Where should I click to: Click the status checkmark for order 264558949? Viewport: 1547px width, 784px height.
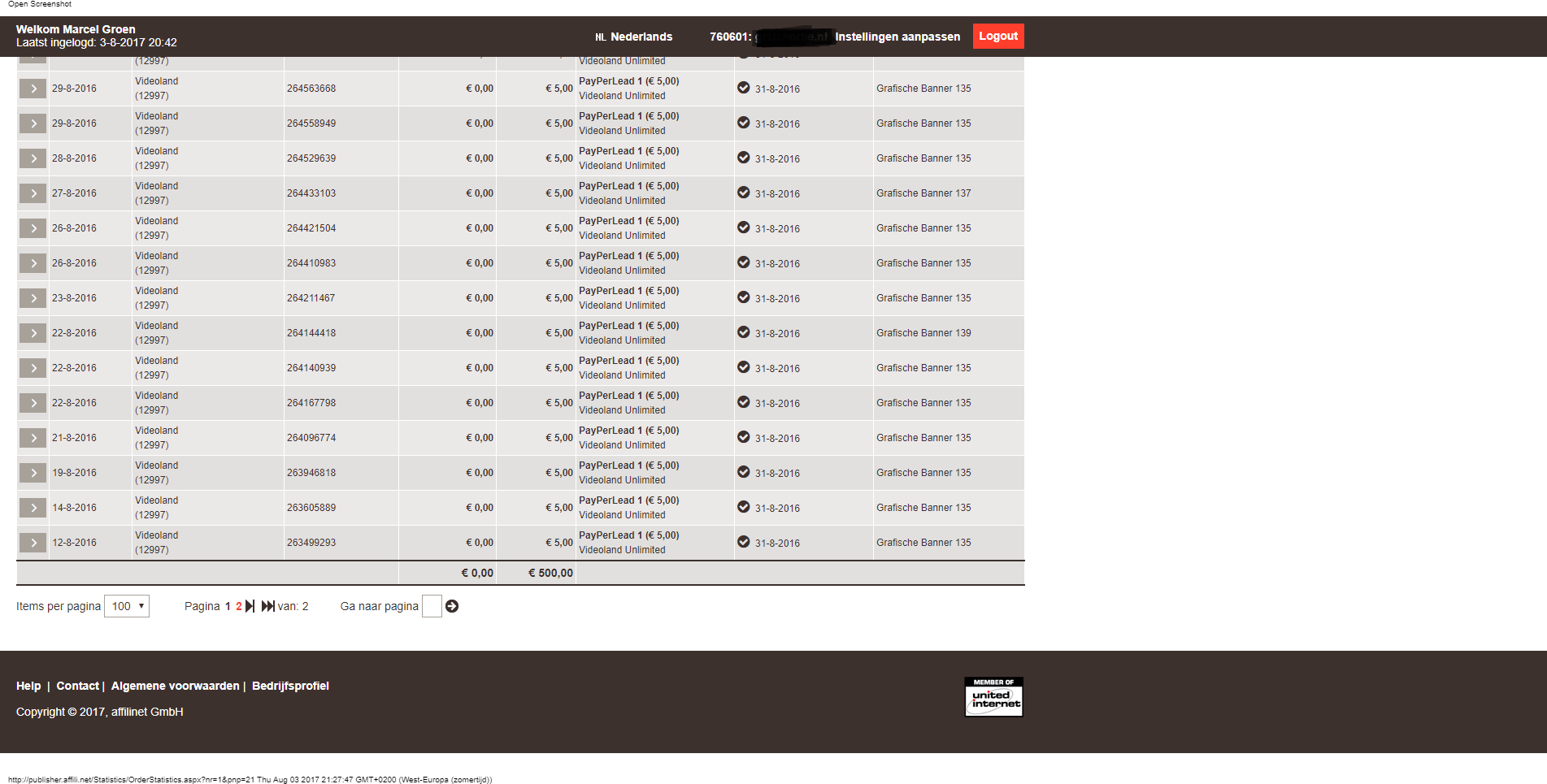tap(744, 123)
